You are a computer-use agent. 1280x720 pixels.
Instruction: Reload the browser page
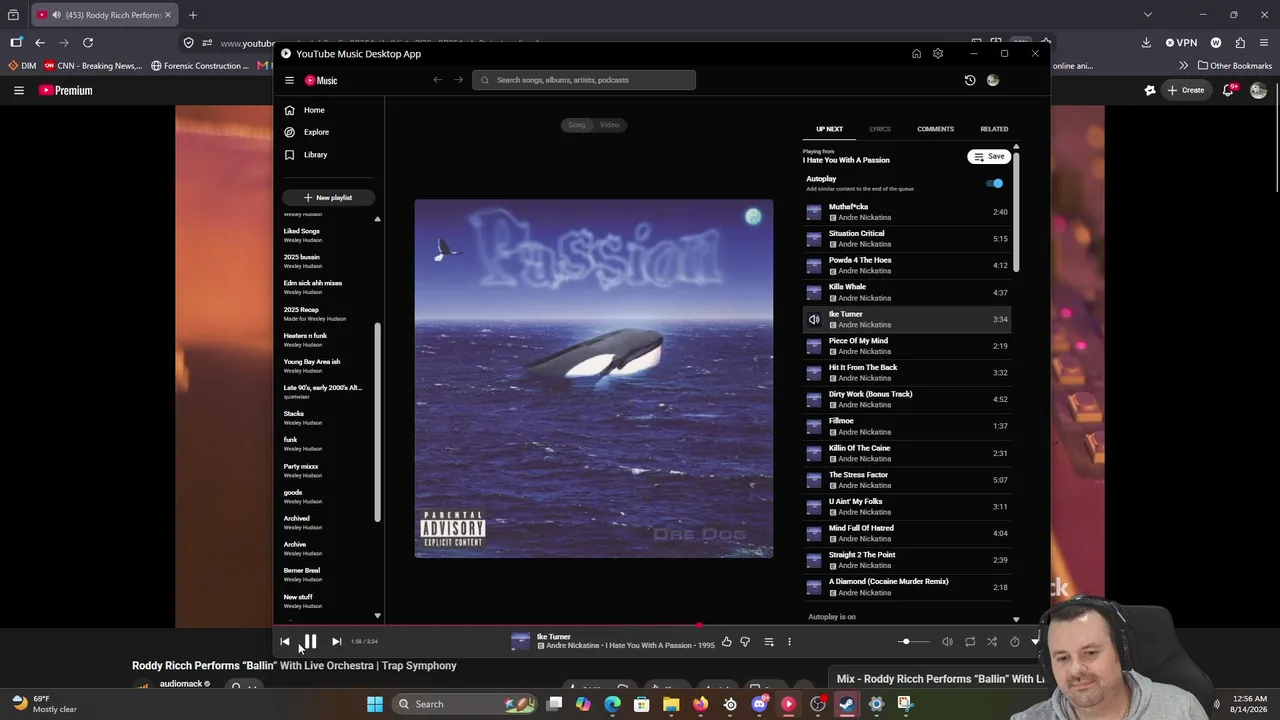click(x=88, y=42)
